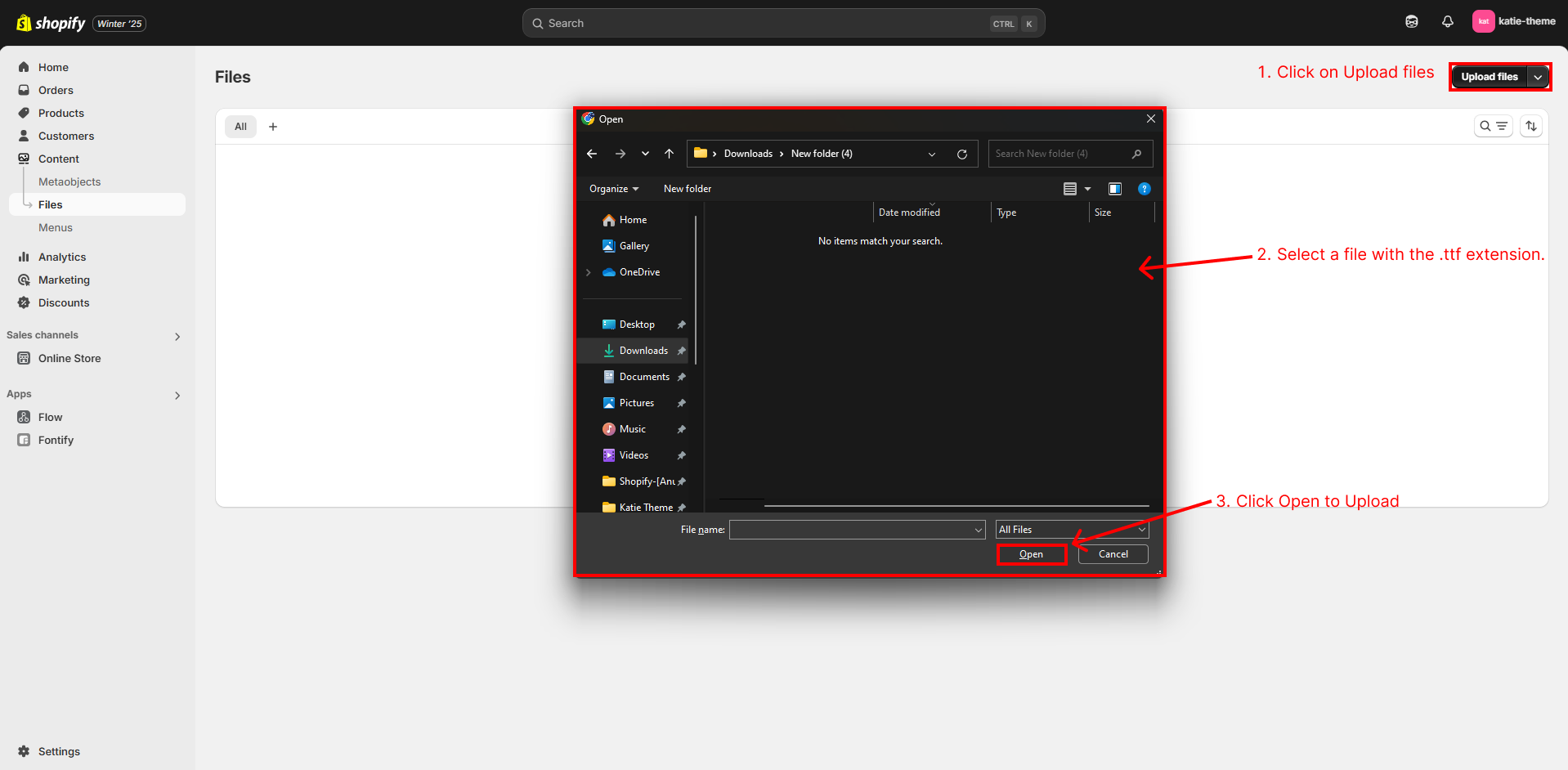This screenshot has height=770, width=1568.
Task: Add a new view with plus icon
Action: click(x=273, y=127)
